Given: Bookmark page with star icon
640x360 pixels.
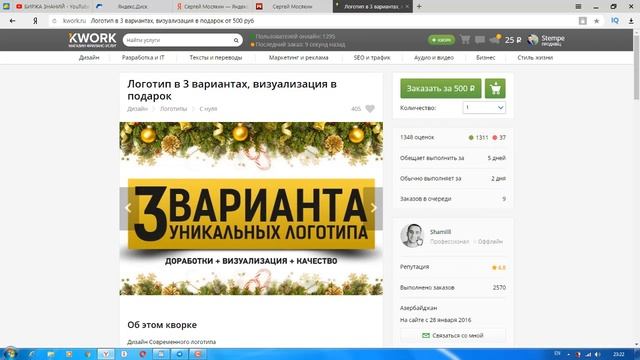Looking at the screenshot, I should coord(596,21).
